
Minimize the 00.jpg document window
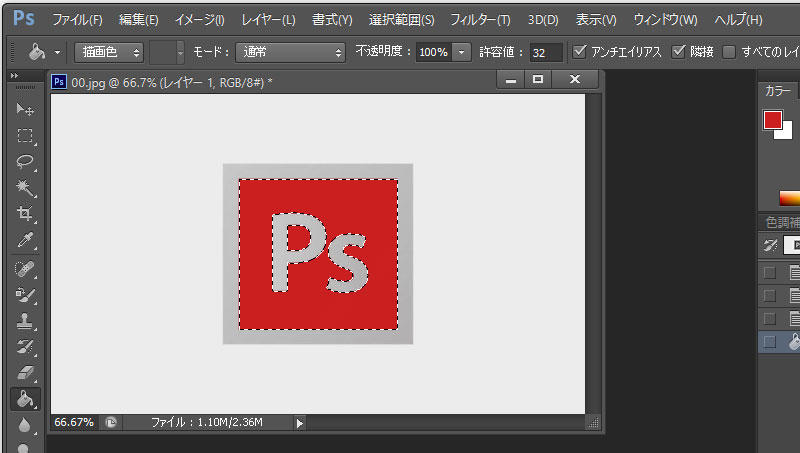pos(511,80)
